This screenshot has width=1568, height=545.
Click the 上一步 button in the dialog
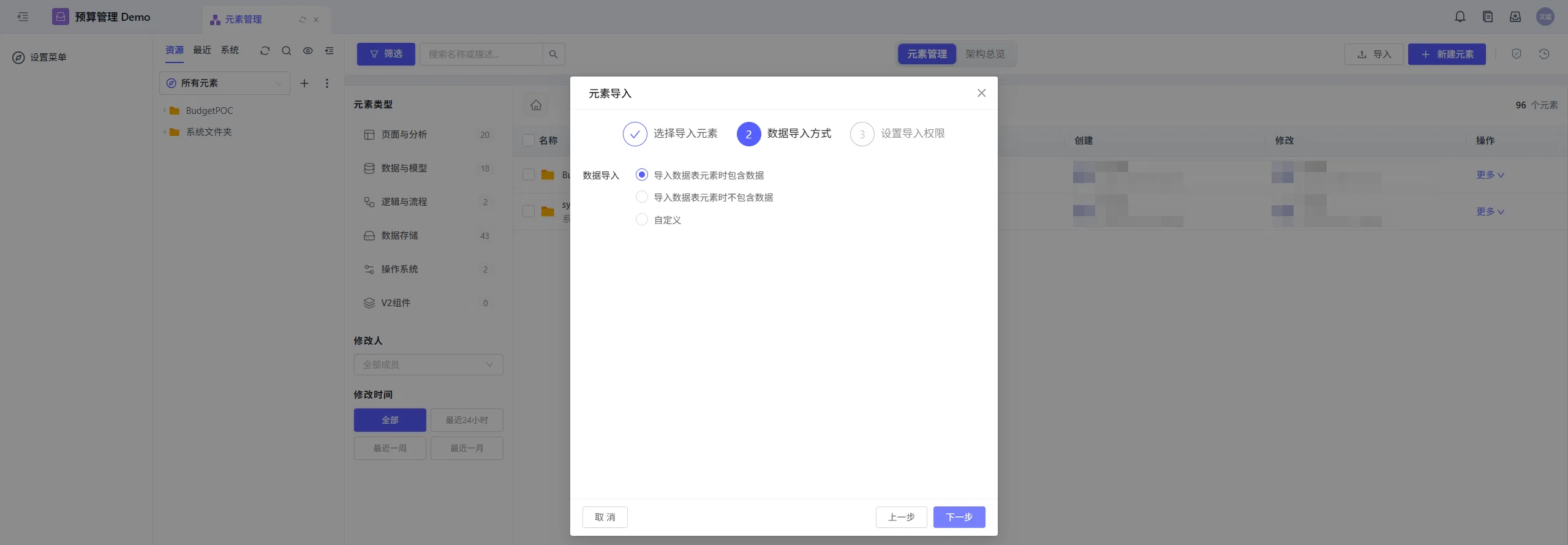point(901,517)
